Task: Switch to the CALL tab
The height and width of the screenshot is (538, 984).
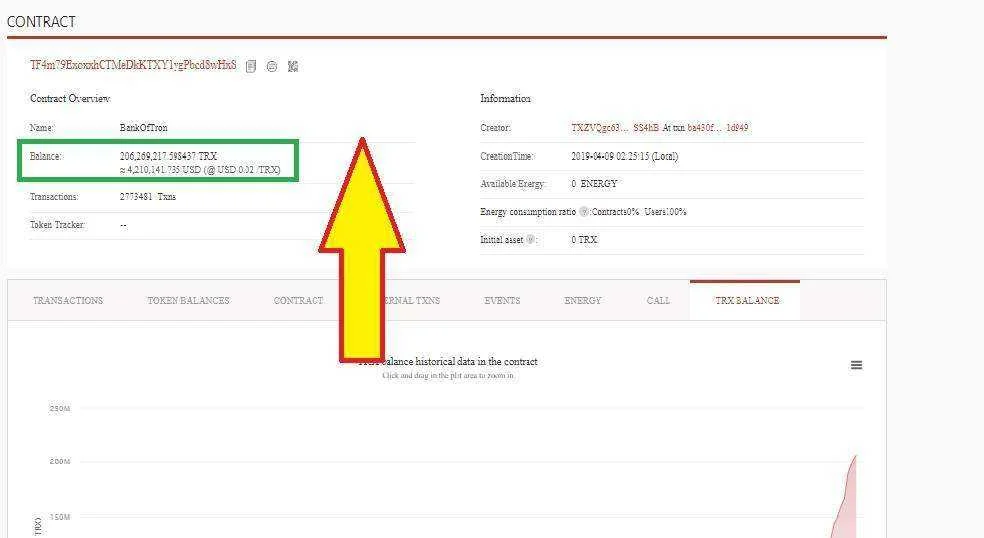Action: [x=658, y=301]
